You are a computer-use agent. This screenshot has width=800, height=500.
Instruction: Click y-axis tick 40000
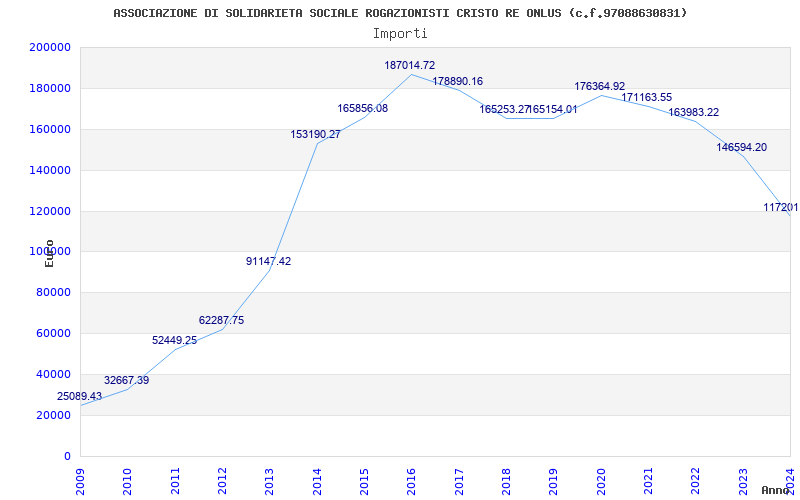[54, 374]
